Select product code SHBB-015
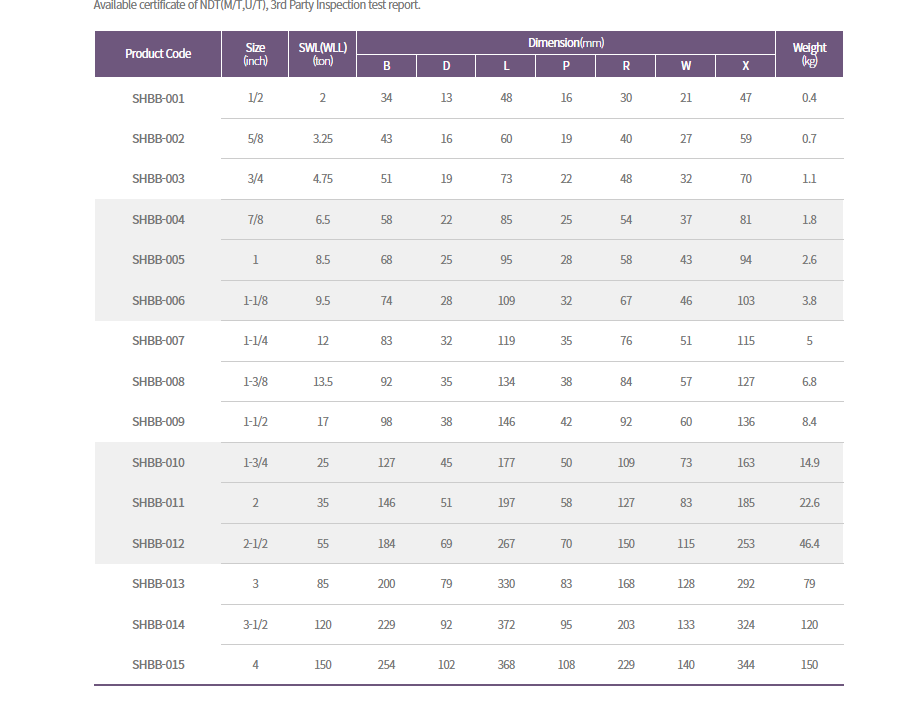Screen dimensions: 919x718 [158, 665]
